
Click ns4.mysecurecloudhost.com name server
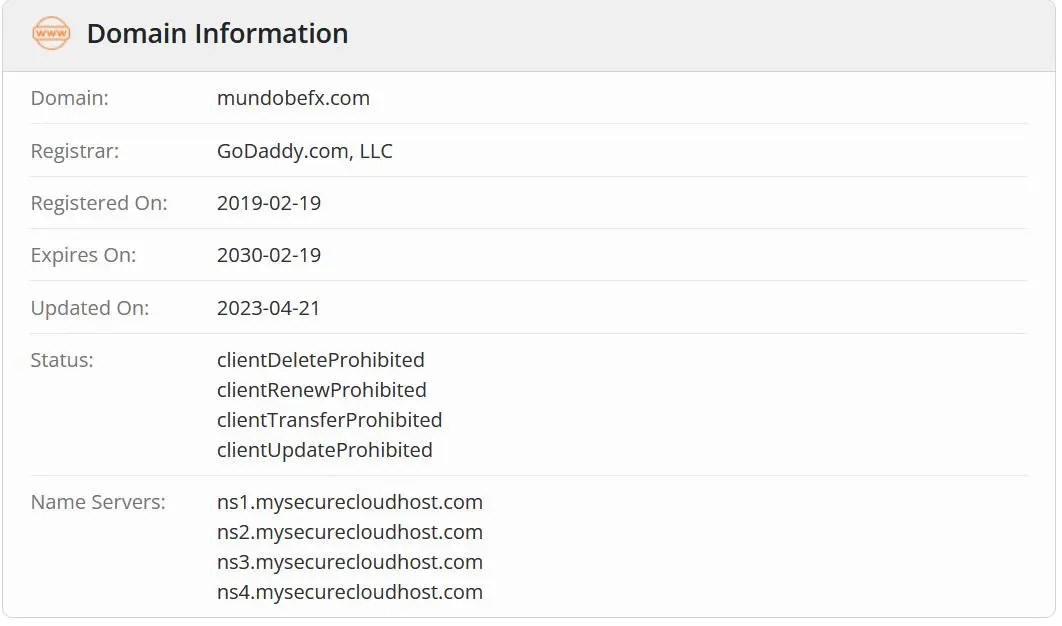349,592
